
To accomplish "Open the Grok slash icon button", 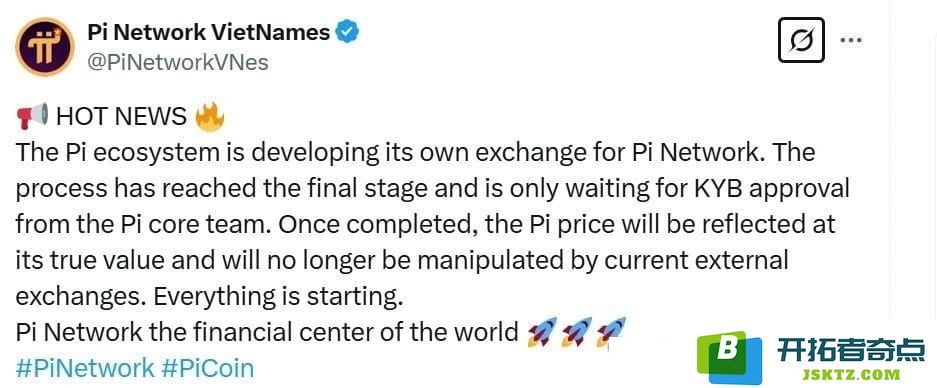I will [801, 40].
